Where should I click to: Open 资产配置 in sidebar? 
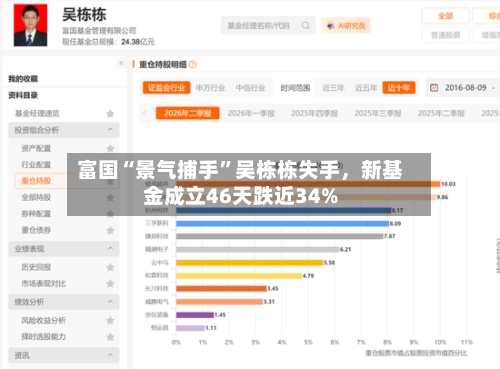pyautogui.click(x=36, y=148)
